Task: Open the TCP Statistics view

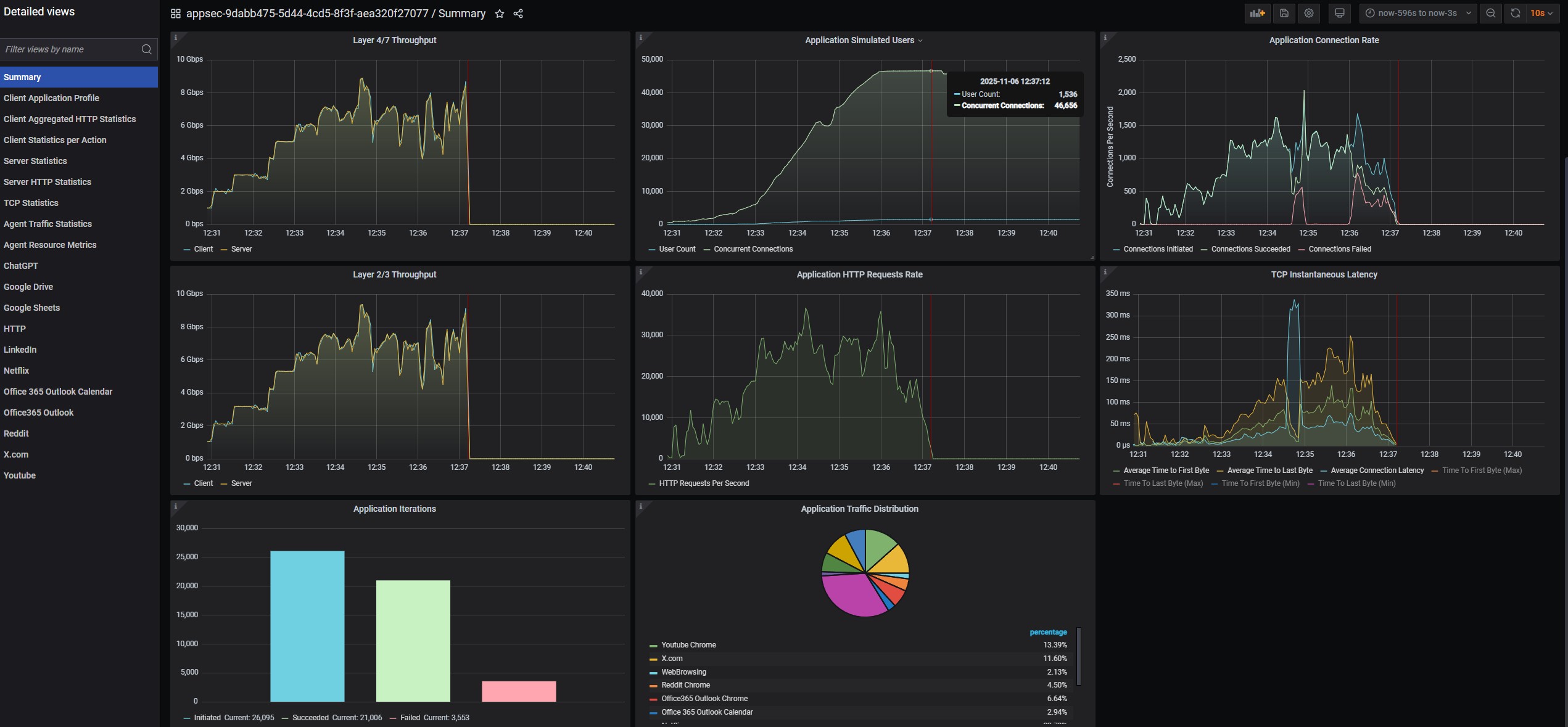Action: 31,203
